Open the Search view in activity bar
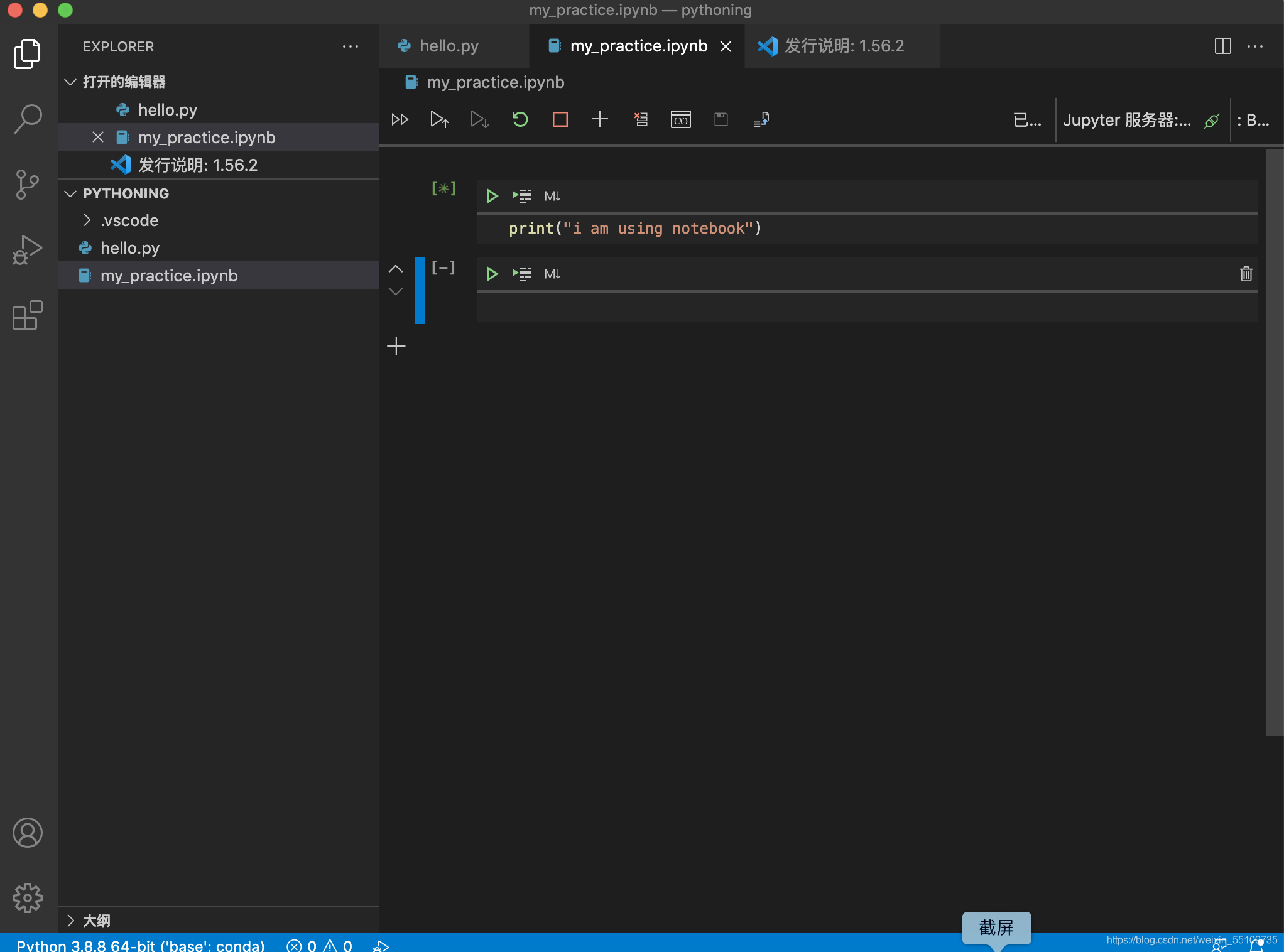This screenshot has height=952, width=1284. 28,118
